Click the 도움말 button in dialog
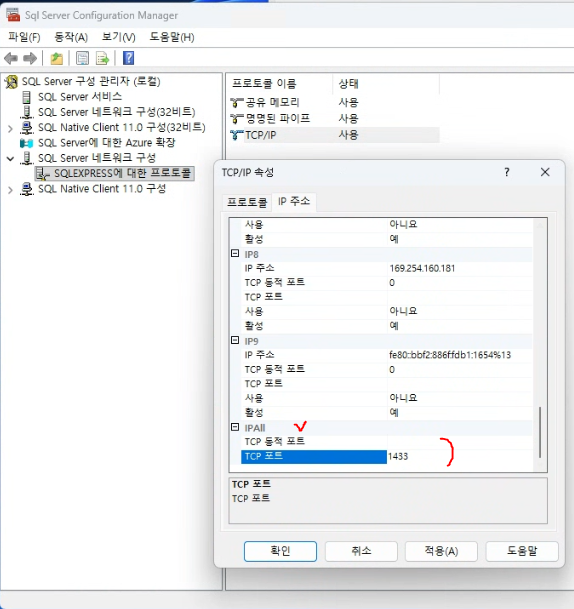The width and height of the screenshot is (574, 609). coord(522,551)
